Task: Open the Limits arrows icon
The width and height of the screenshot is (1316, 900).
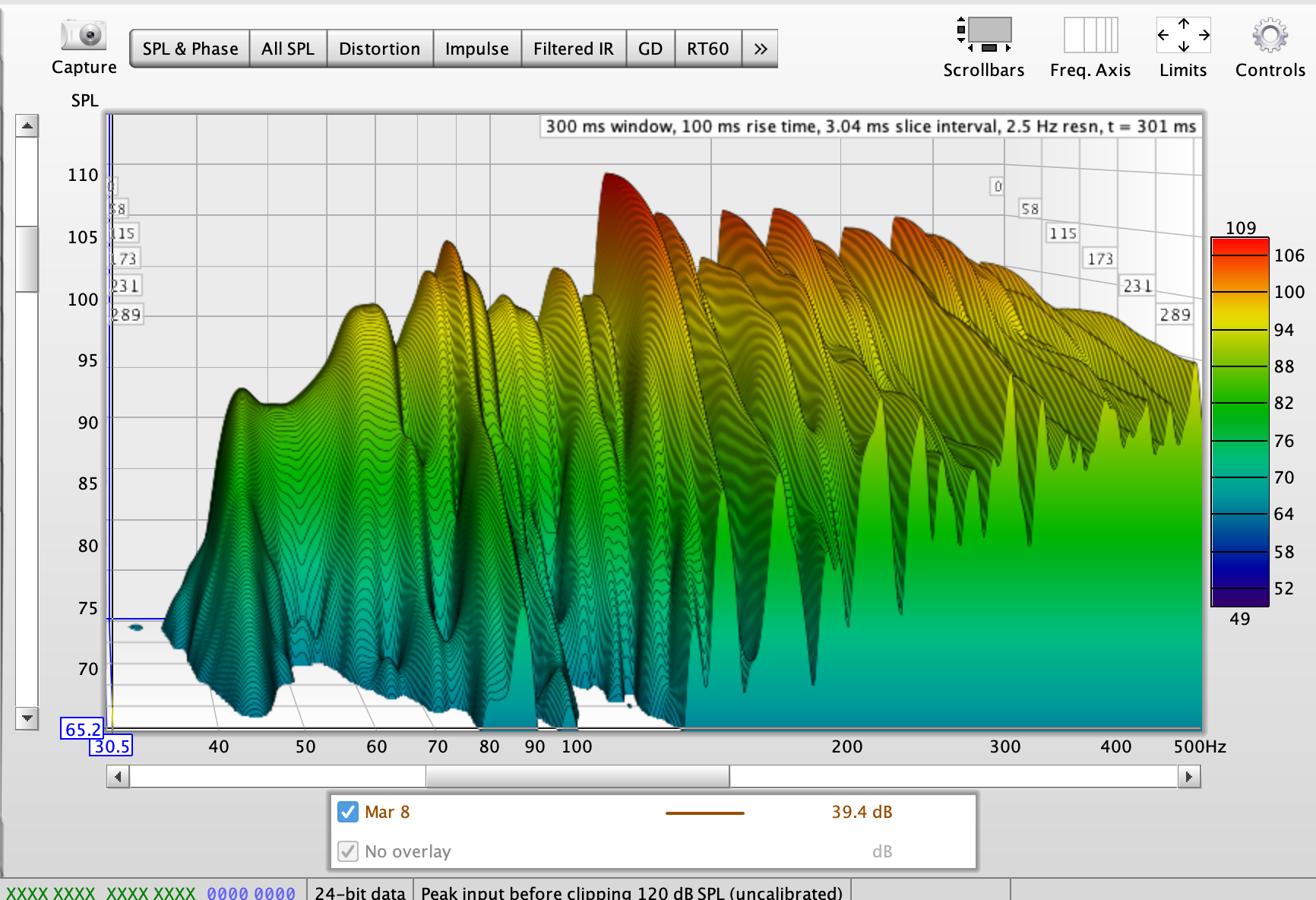Action: coord(1183,35)
